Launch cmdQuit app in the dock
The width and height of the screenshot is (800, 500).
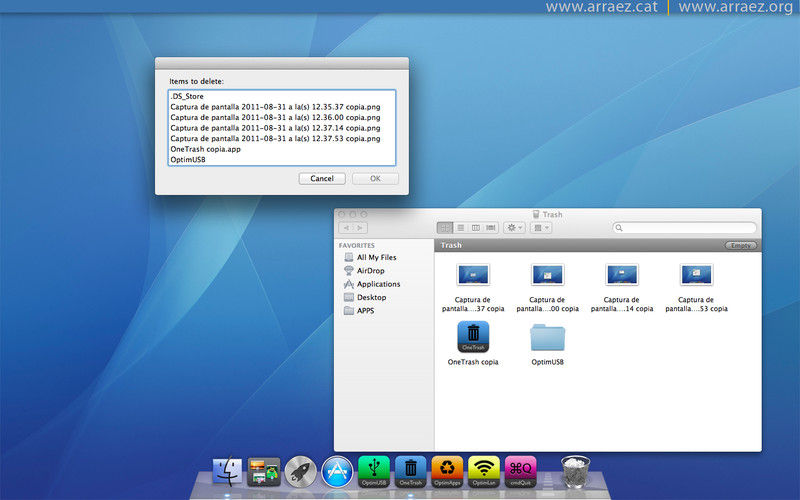pos(520,471)
